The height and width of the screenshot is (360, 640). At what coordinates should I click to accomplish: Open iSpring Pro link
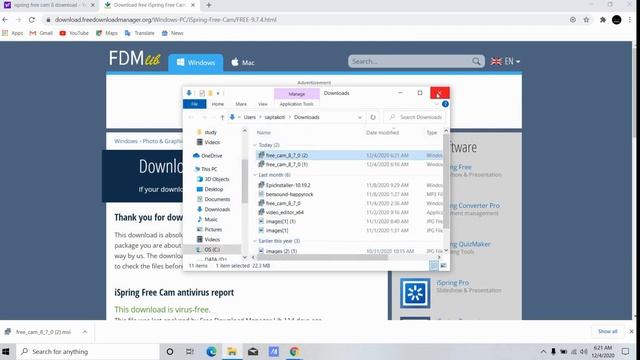click(452, 283)
